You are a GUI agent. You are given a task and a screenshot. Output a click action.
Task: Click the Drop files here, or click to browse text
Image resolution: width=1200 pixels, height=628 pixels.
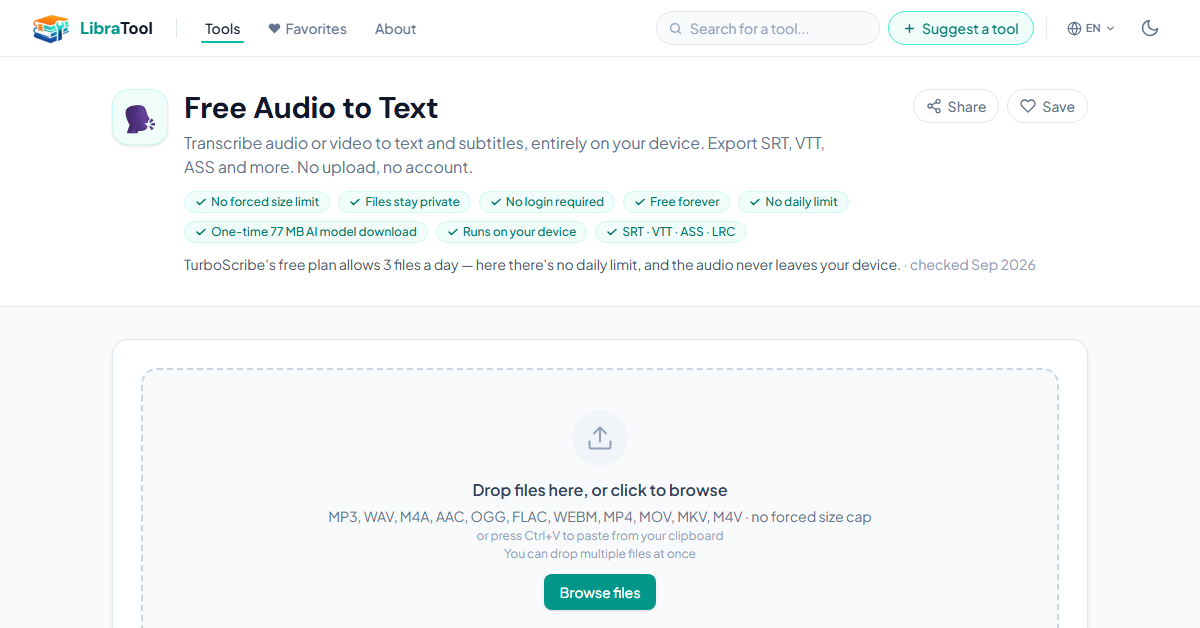pyautogui.click(x=600, y=490)
